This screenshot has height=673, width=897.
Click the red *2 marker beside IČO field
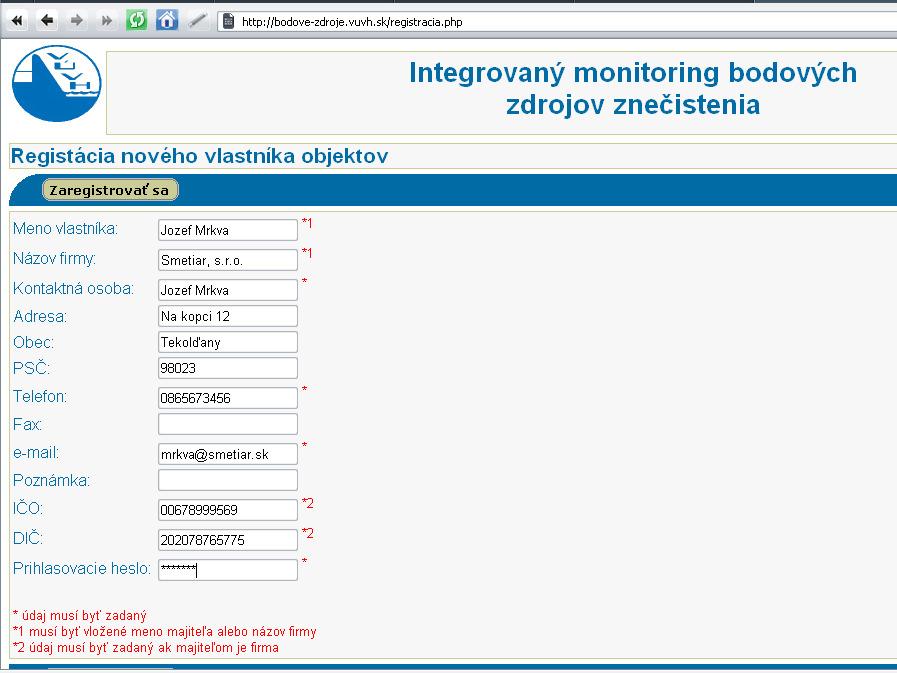pos(308,504)
